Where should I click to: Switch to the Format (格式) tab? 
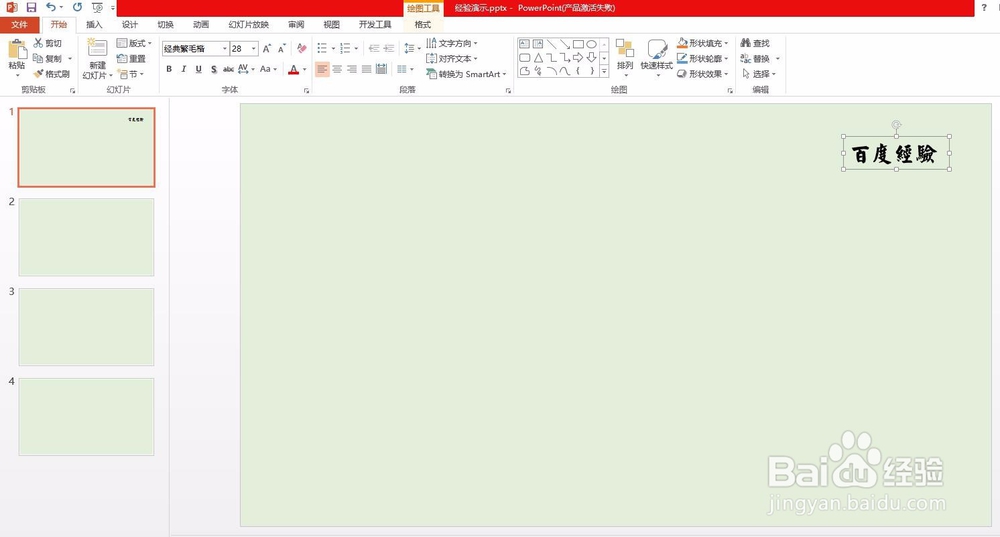click(x=423, y=24)
